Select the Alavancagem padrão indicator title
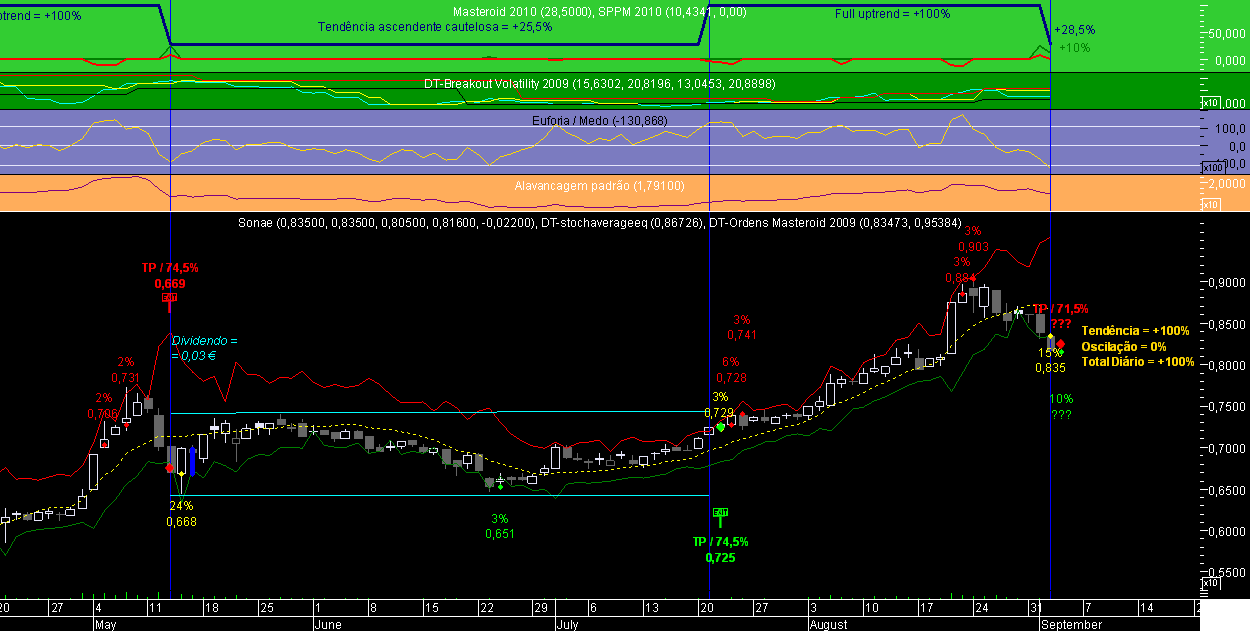Viewport: 1250px width, 631px height. (599, 186)
